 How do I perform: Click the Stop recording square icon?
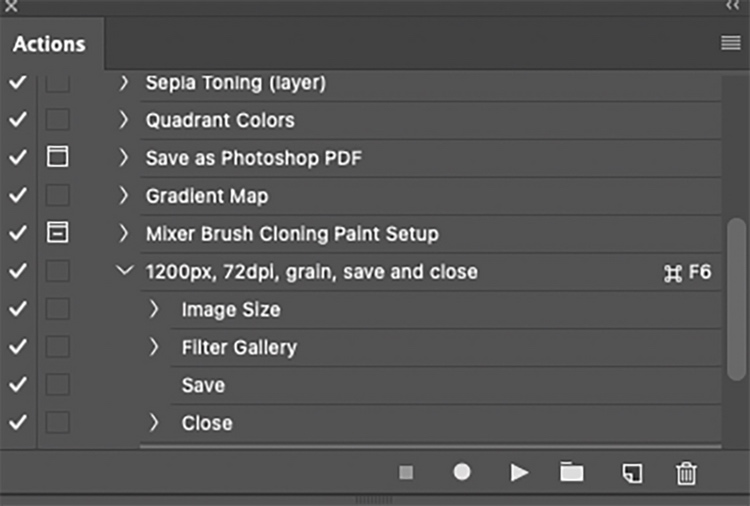(406, 473)
